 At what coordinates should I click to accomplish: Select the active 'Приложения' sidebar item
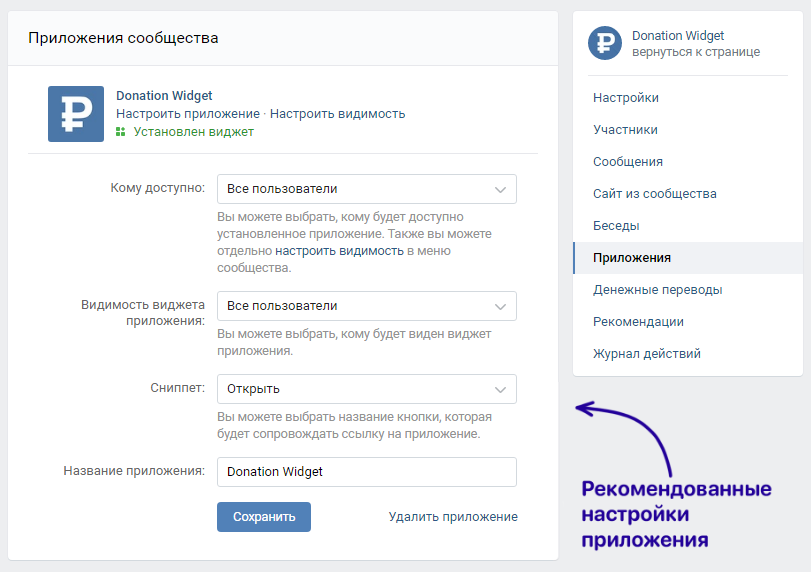(688, 258)
